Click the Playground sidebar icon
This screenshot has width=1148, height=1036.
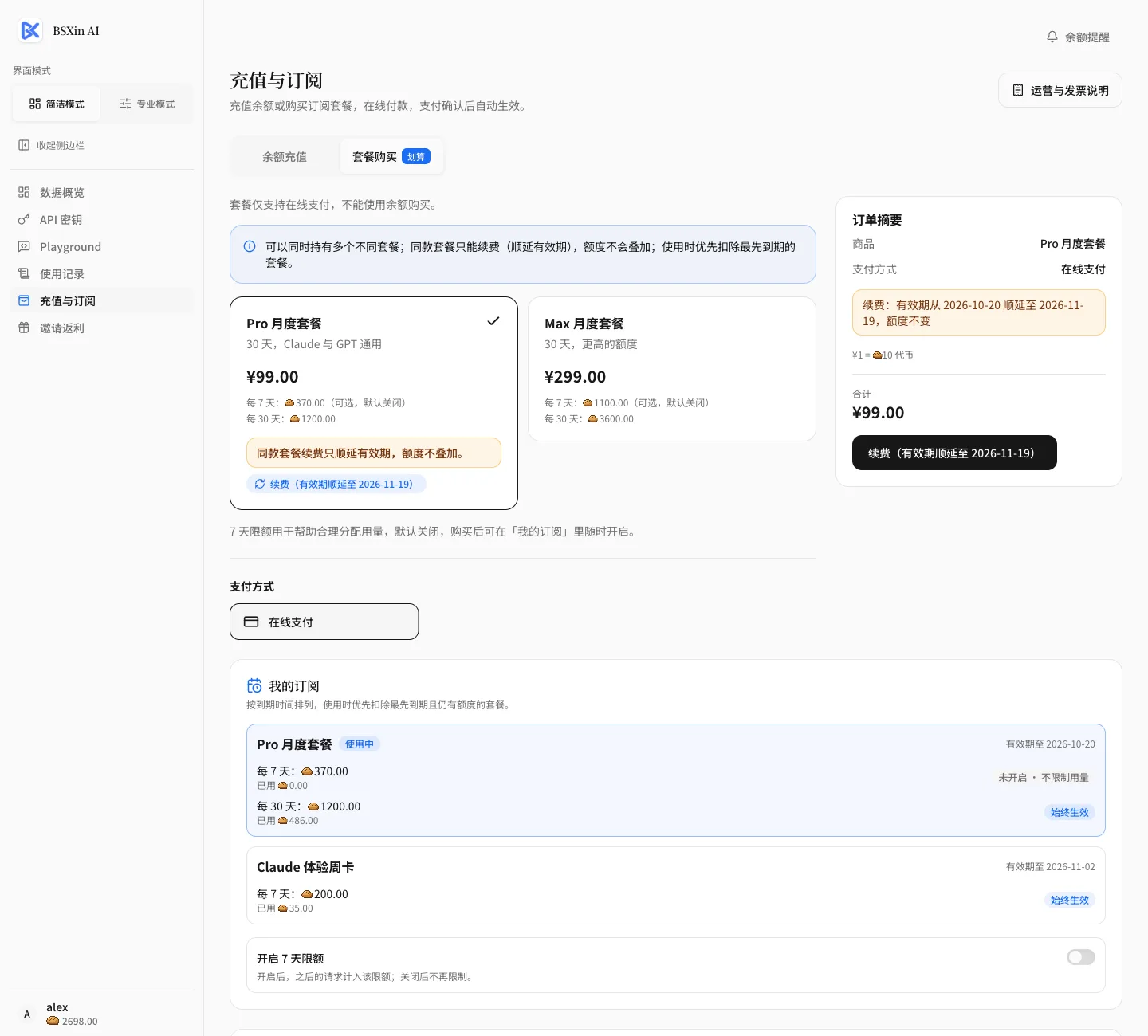click(24, 246)
